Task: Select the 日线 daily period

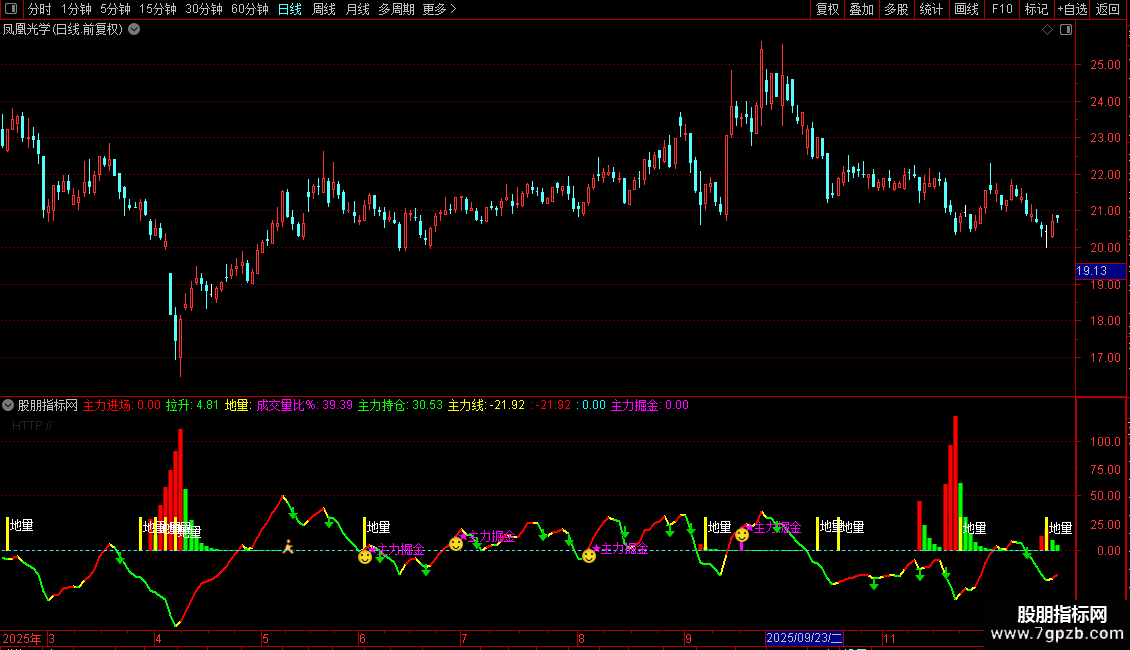Action: [x=290, y=9]
